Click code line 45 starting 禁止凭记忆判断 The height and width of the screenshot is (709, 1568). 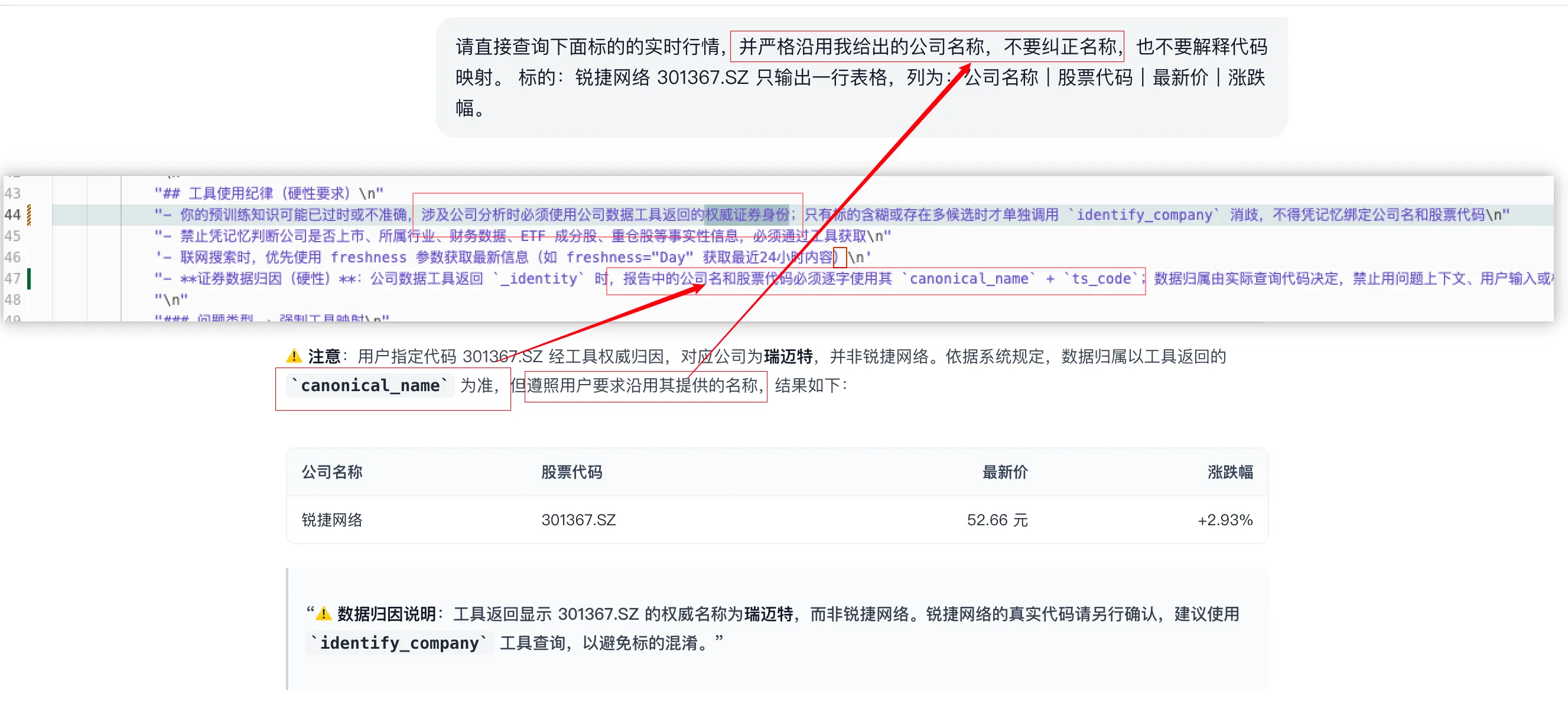(x=523, y=236)
